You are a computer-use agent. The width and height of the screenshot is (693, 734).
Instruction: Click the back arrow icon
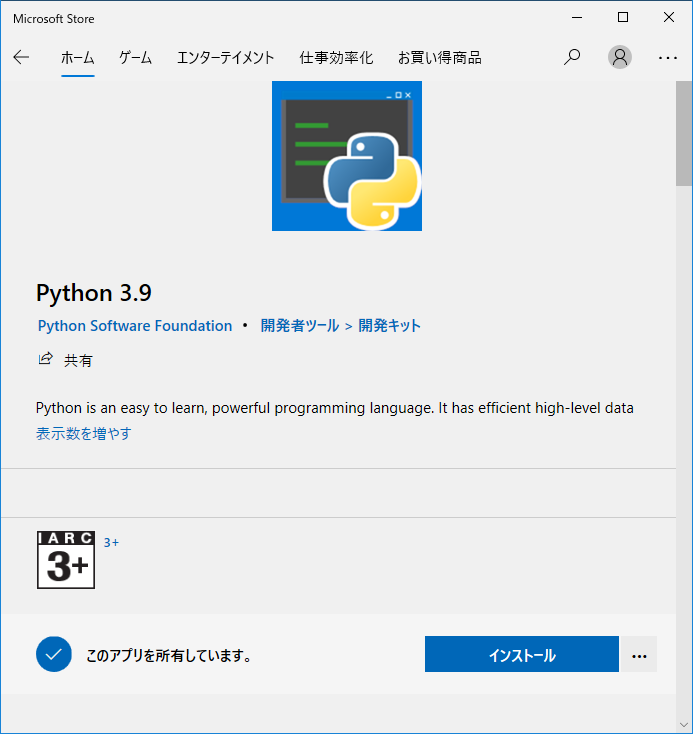pyautogui.click(x=21, y=57)
